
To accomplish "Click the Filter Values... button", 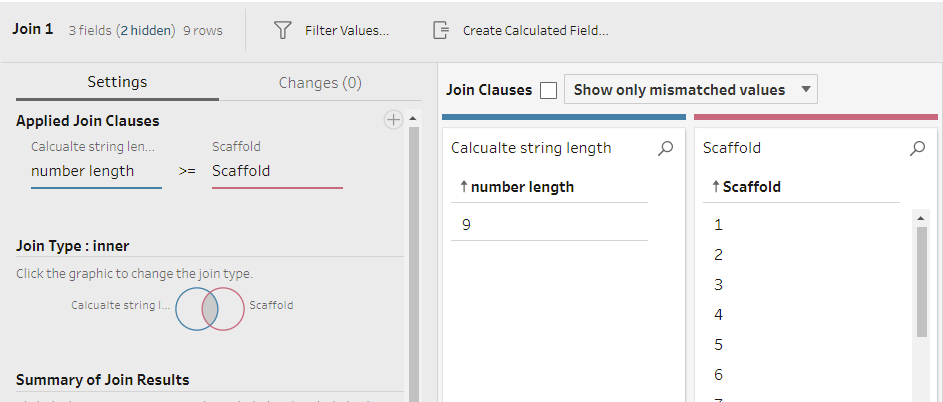I will click(346, 30).
